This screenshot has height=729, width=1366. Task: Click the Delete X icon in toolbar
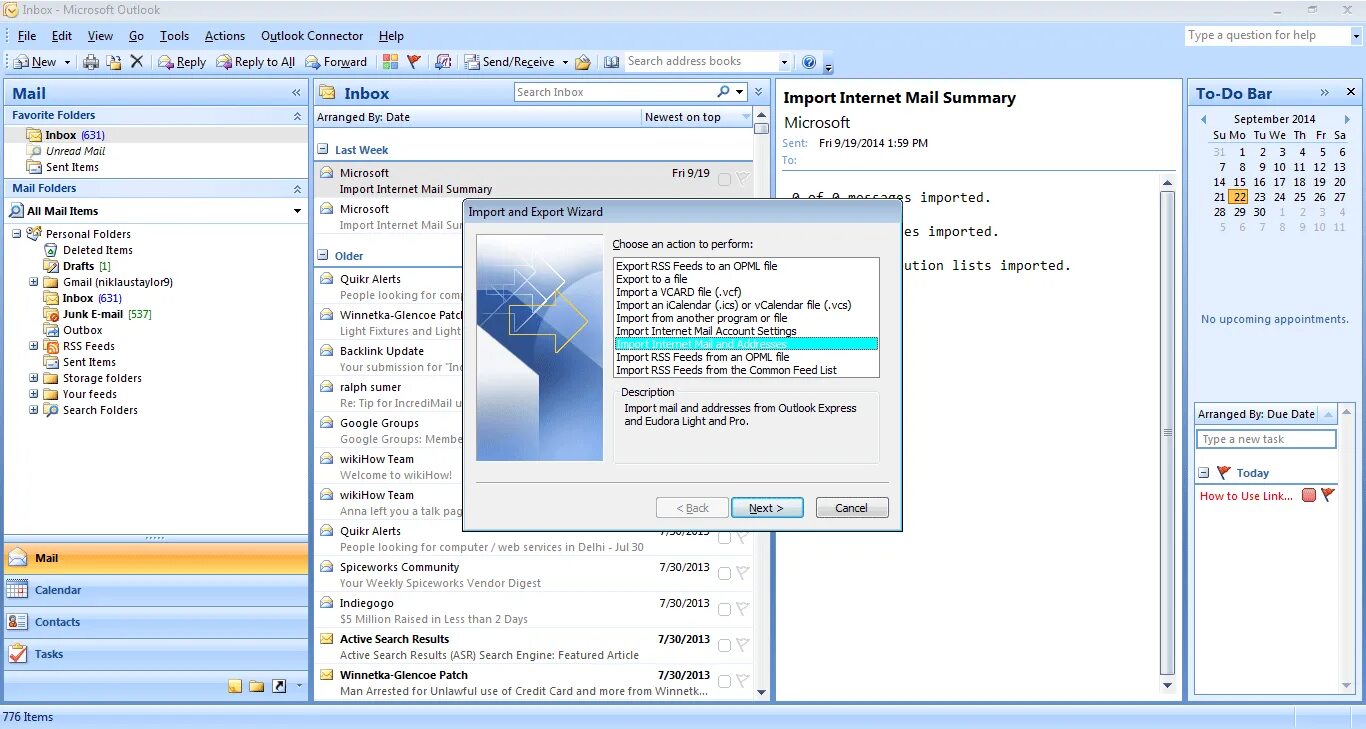point(137,61)
